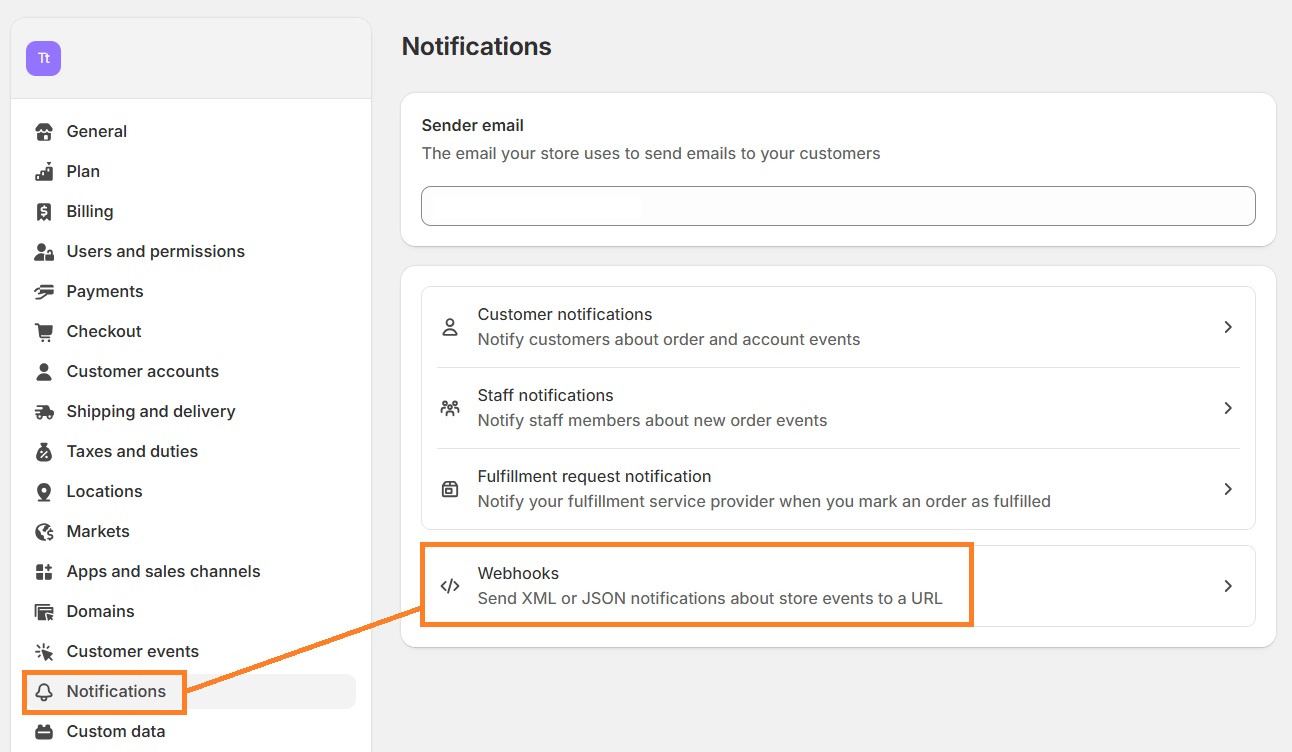1292x752 pixels.
Task: Open Customer notifications via its chevron
Action: point(1228,327)
